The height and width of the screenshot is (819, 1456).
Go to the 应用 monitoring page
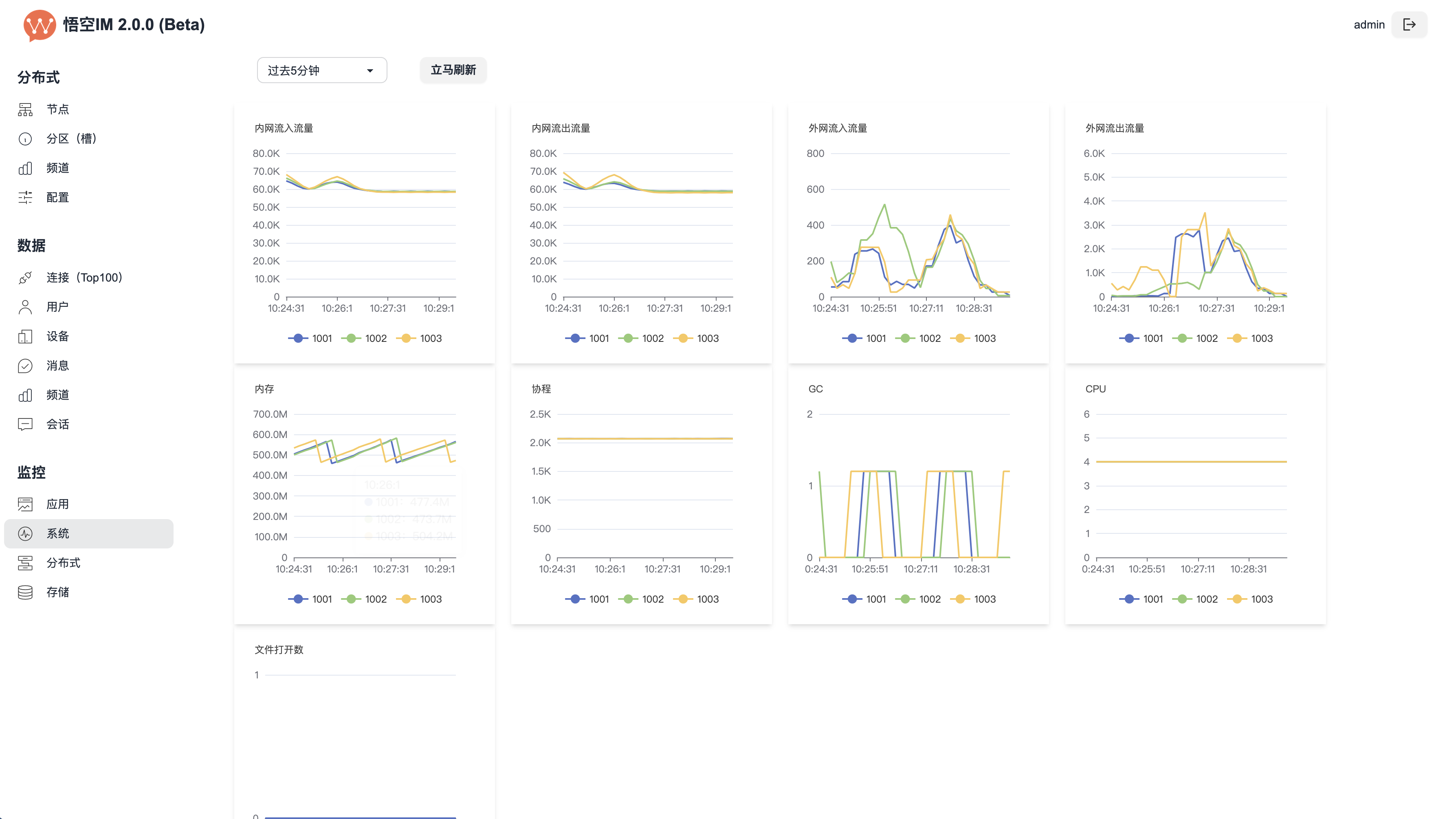click(x=57, y=504)
